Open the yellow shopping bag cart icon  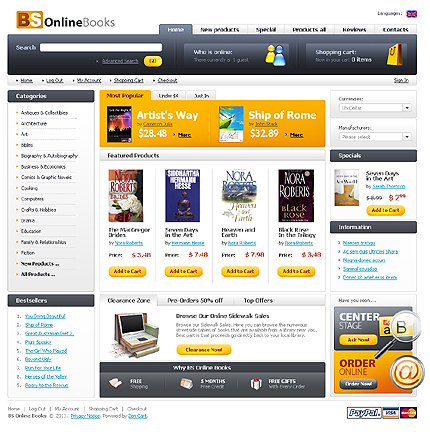395,54
